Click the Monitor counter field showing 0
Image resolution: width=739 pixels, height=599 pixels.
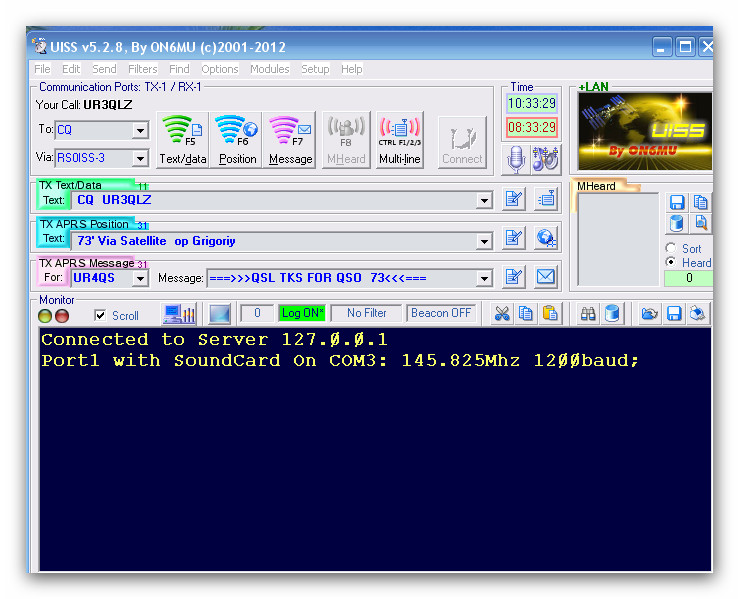coord(257,313)
